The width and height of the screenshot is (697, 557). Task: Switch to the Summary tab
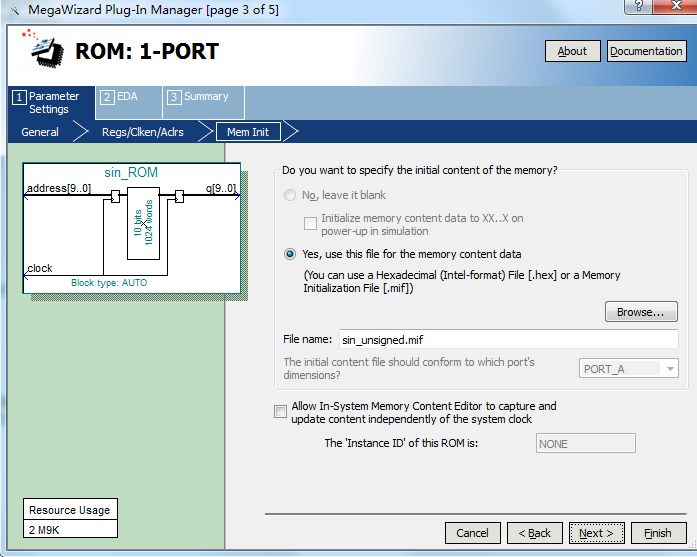[x=204, y=103]
